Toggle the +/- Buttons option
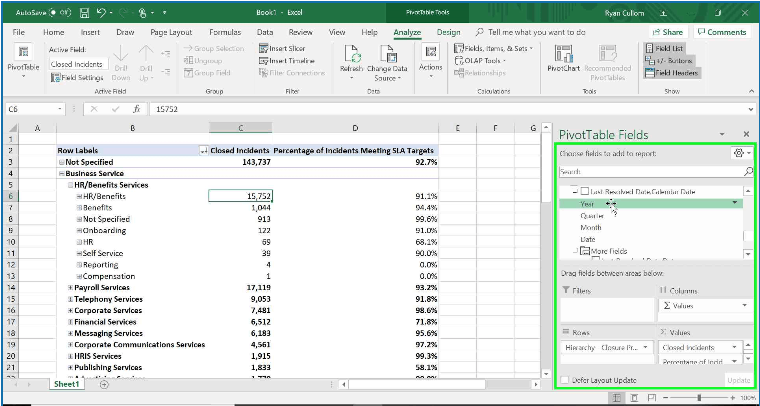This screenshot has height=406, width=760. 669,61
